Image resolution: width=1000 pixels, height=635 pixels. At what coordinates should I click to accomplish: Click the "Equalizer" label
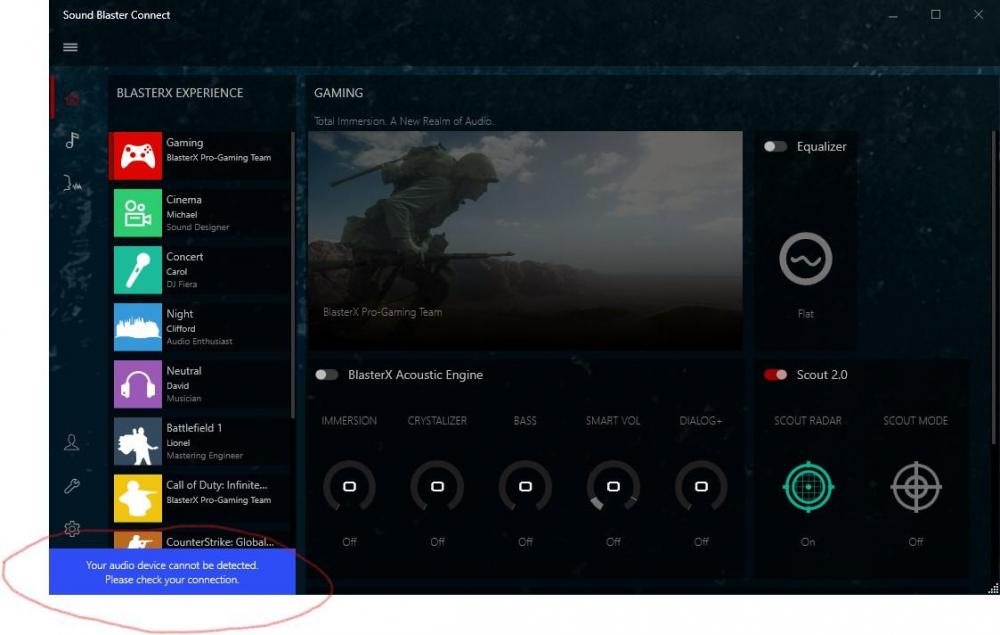pyautogui.click(x=821, y=147)
